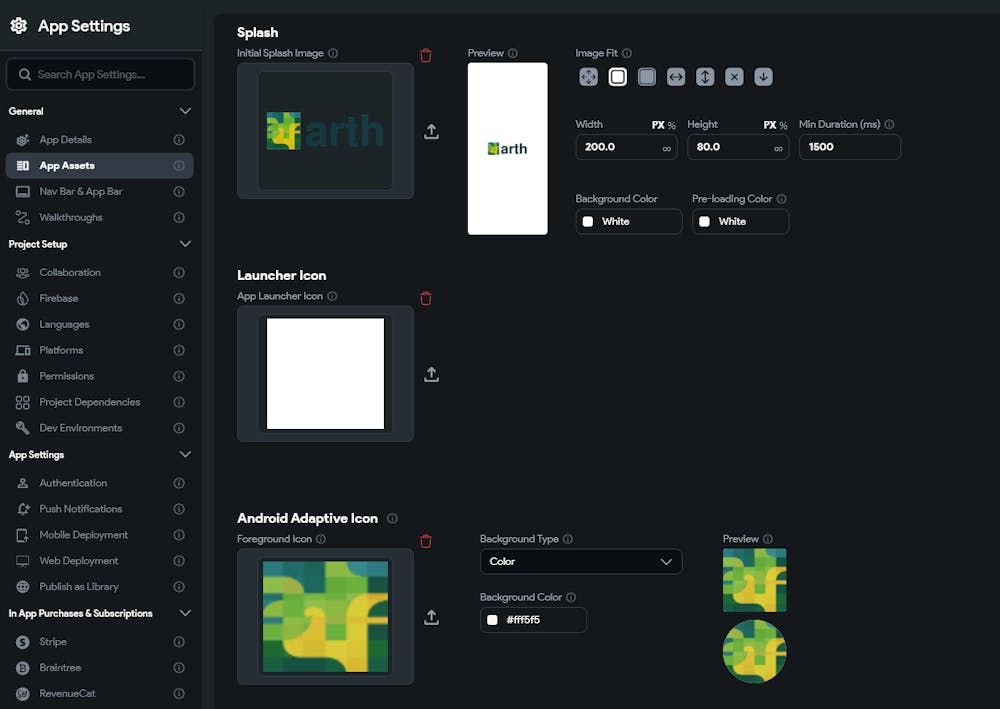Screen dimensions: 1000x709
Task: Click info icon beside Foreground Icon label
Action: tap(321, 539)
